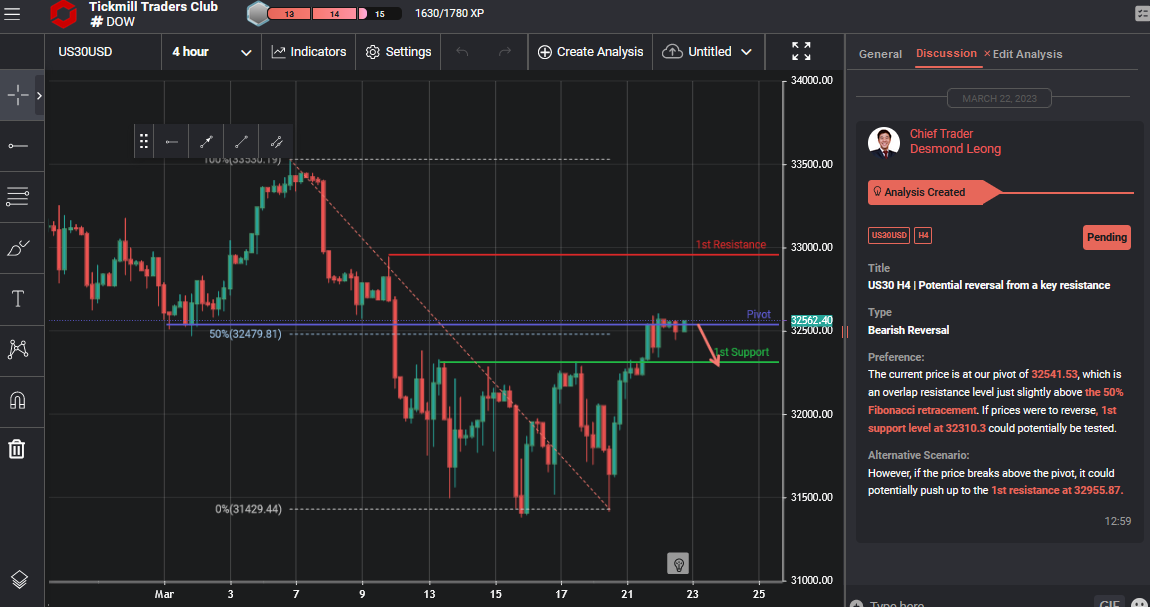
Task: Click the 34000.00 price axis label
Action: pos(811,81)
